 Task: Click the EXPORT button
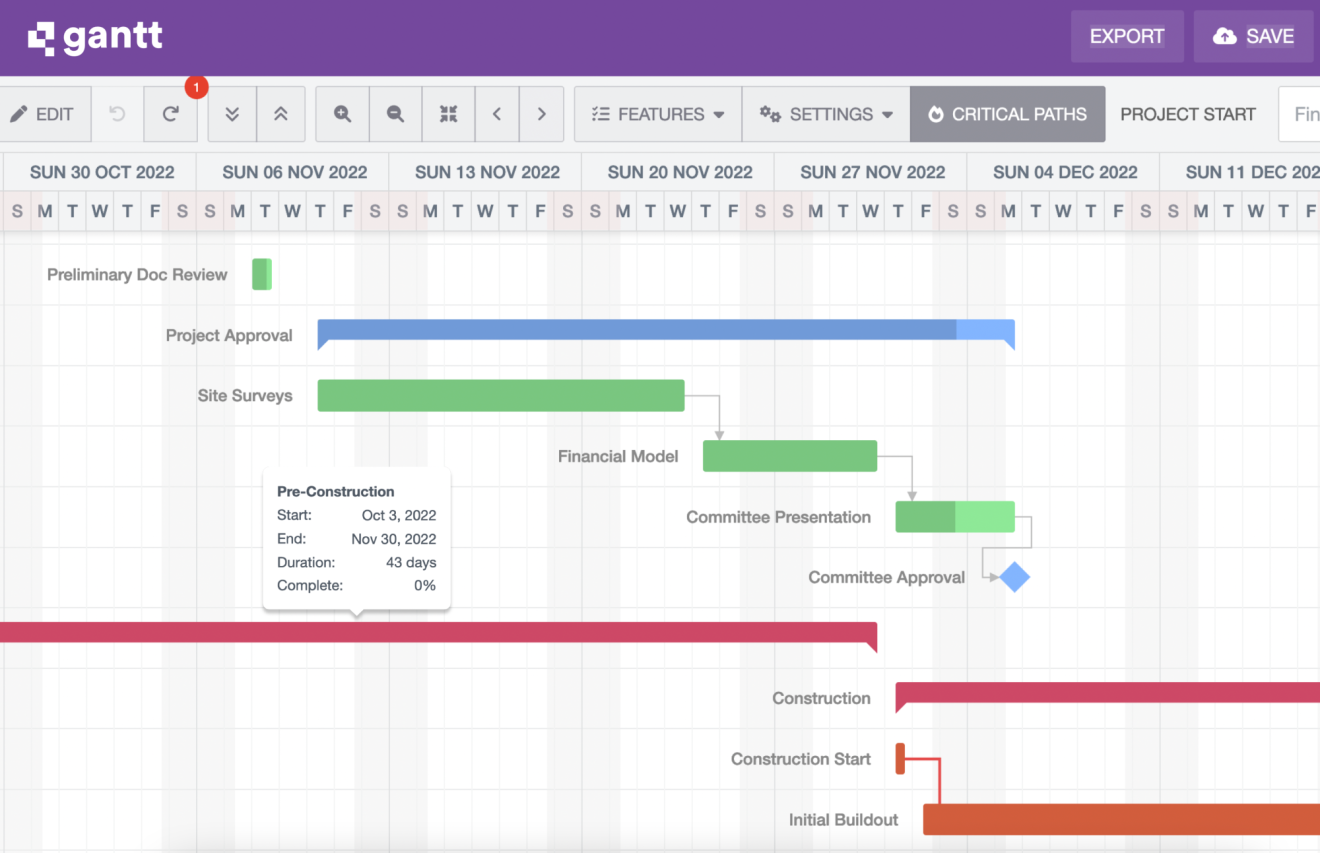click(x=1127, y=35)
